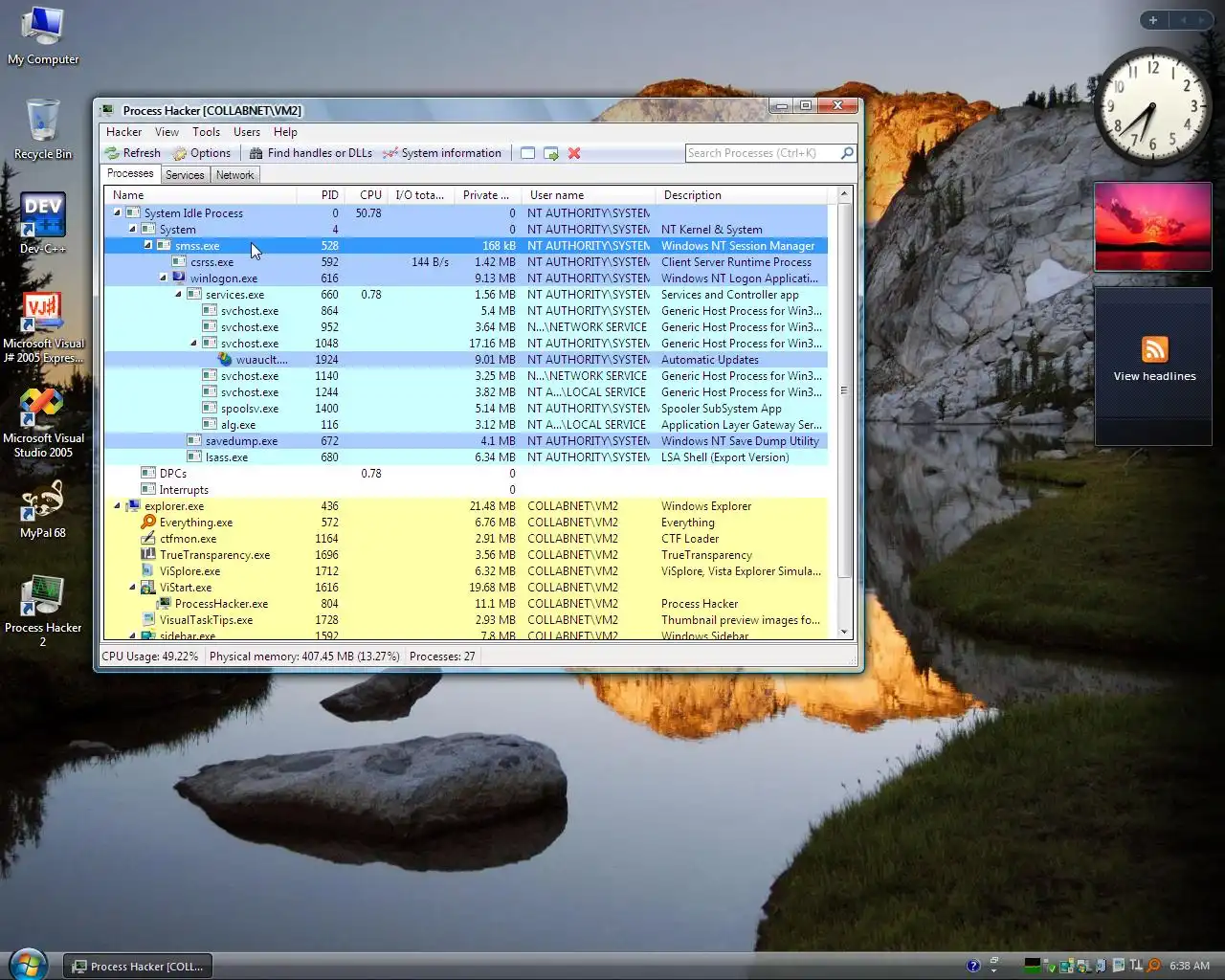Select Process Hacker 2 desktop icon
1225x980 pixels.
pyautogui.click(x=43, y=611)
